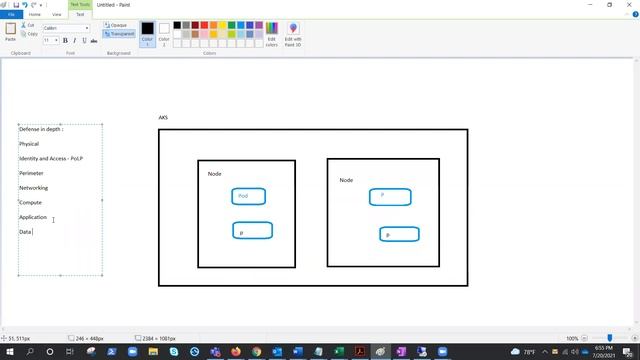The image size is (640, 360).
Task: Open PowerShell from taskbar
Action: 112,351
